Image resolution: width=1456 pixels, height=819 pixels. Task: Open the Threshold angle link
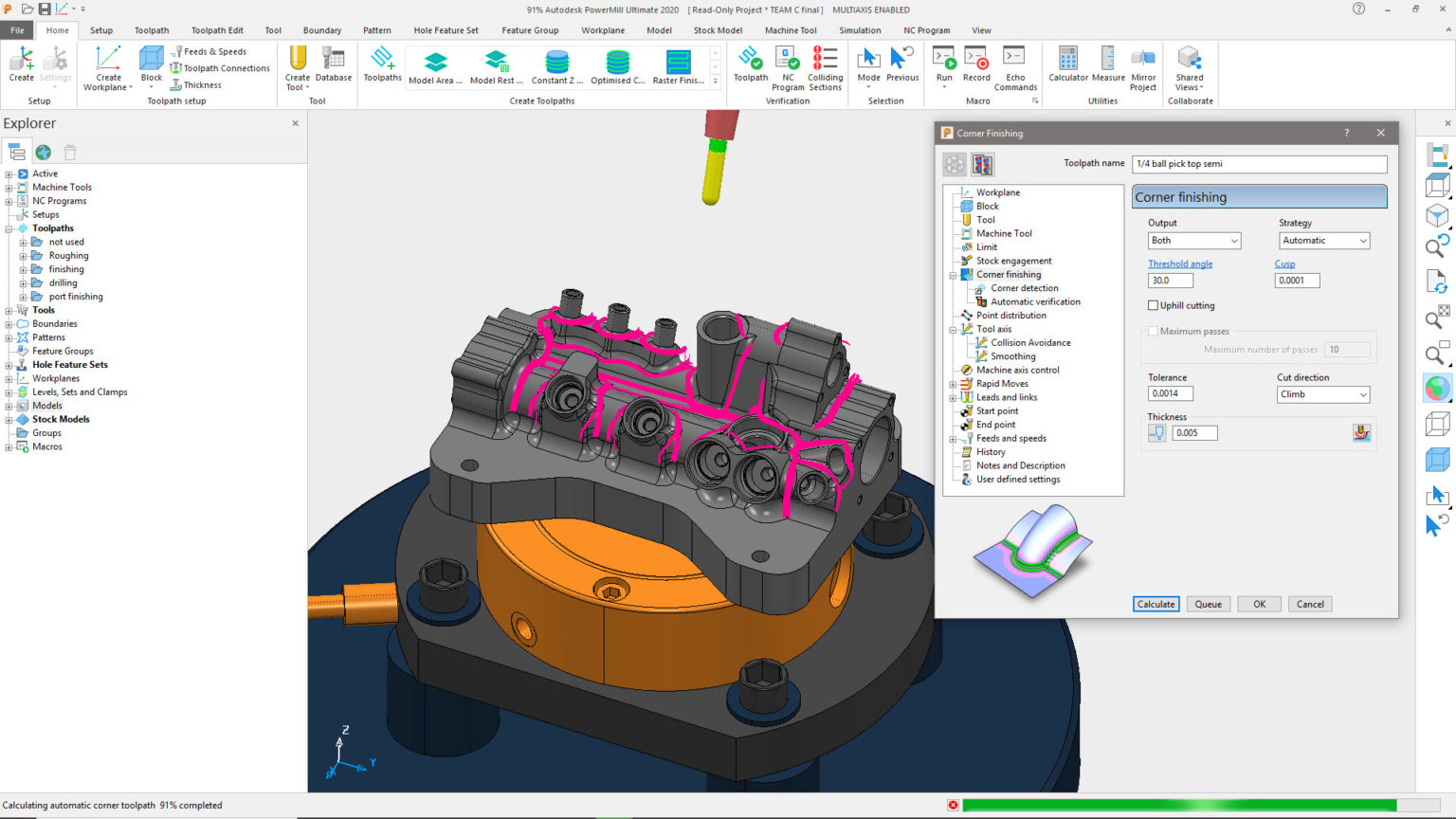tap(1180, 264)
